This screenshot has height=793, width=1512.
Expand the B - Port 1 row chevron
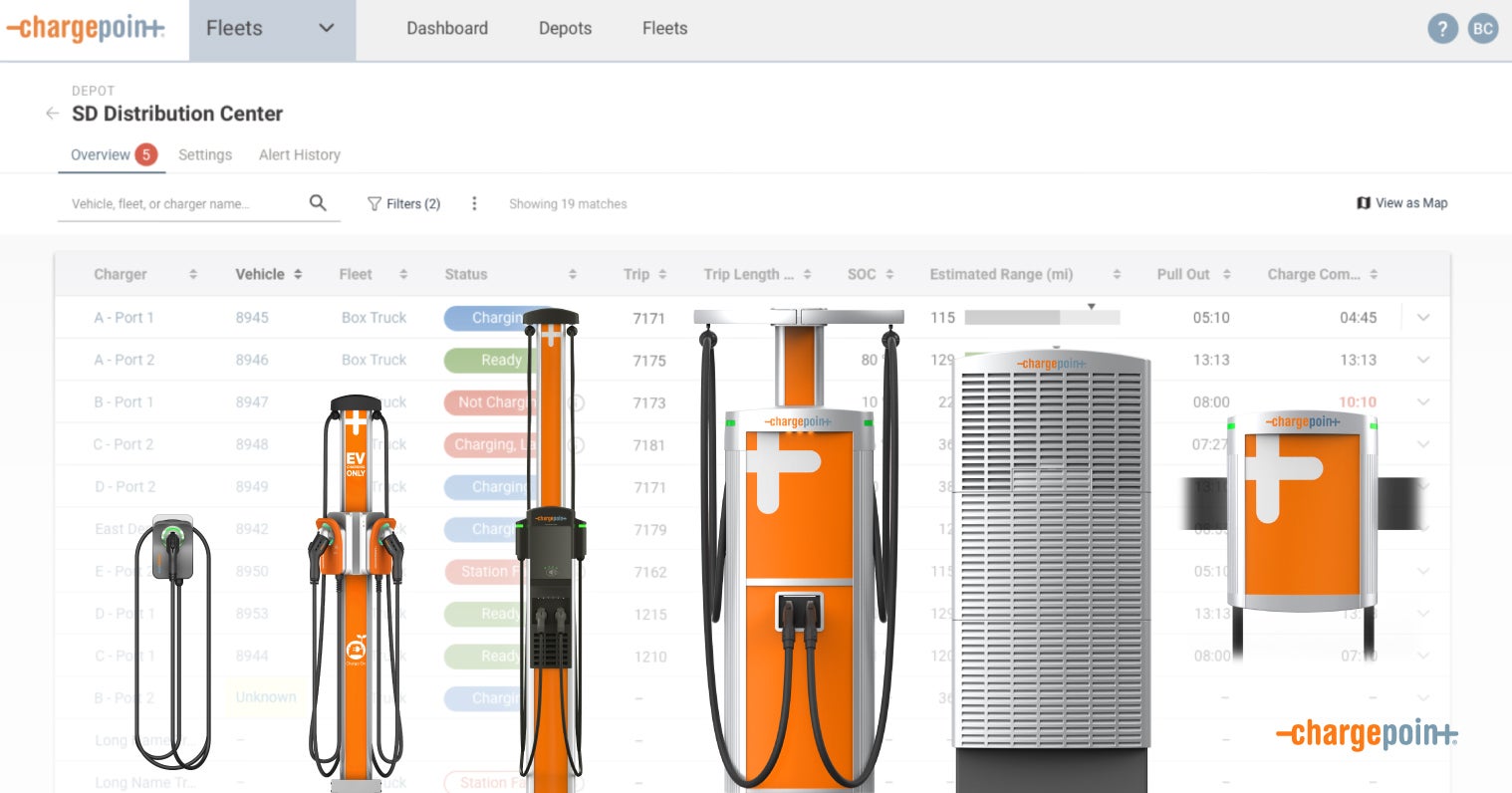(x=1423, y=402)
